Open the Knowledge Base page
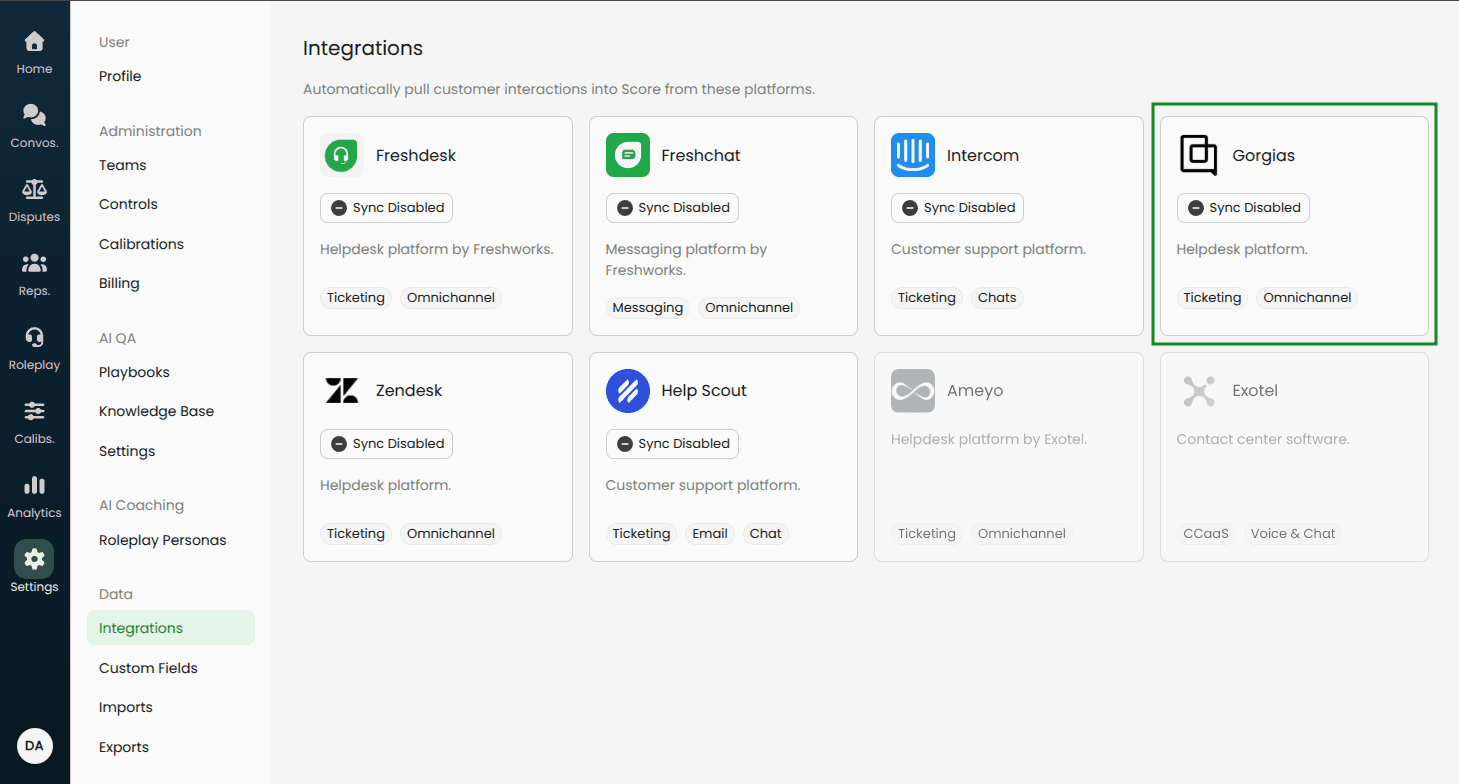 pyautogui.click(x=156, y=411)
